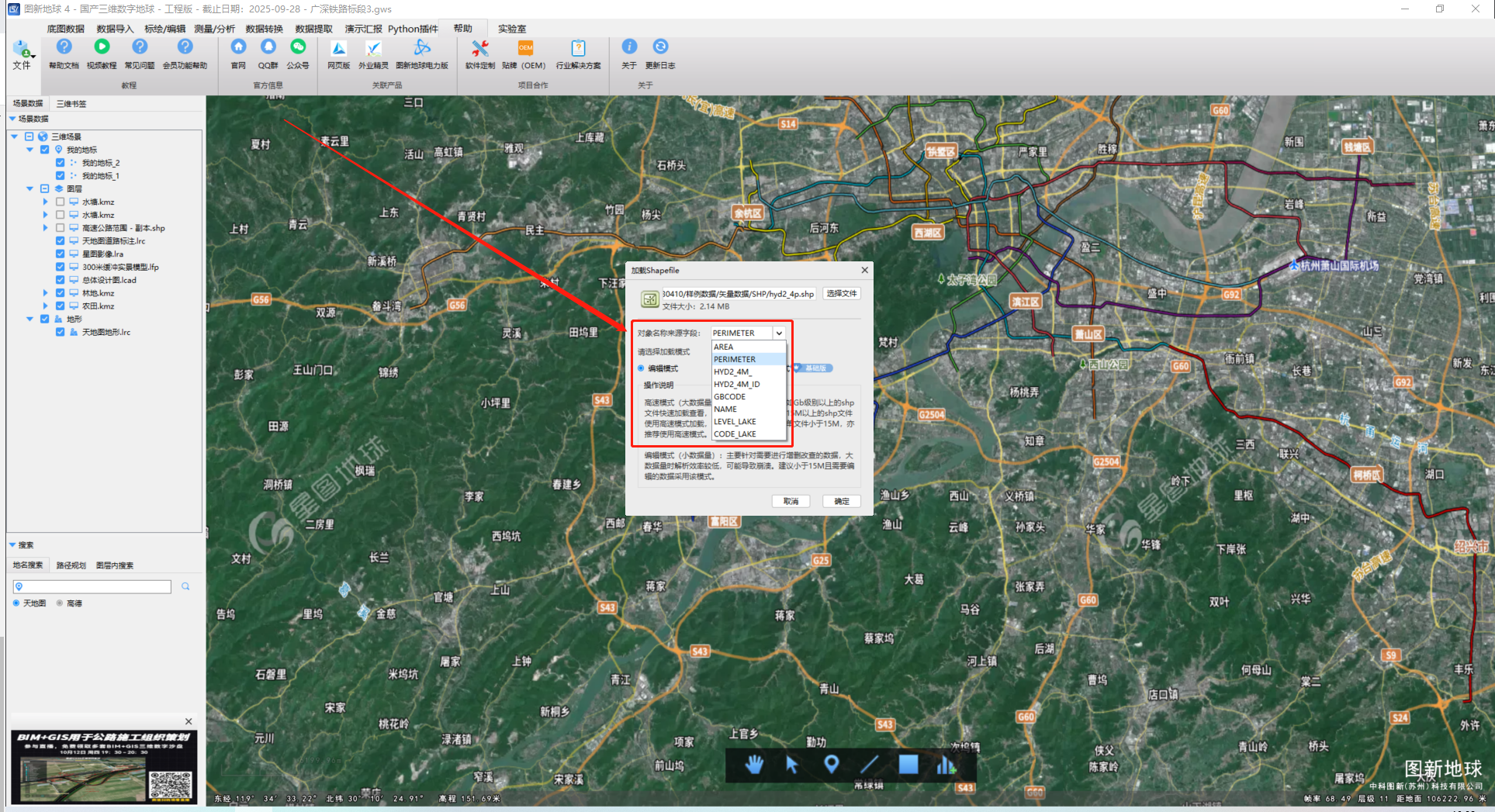The height and width of the screenshot is (812, 1495).
Task: Select the pan hand tool in map toolbar
Action: (754, 765)
